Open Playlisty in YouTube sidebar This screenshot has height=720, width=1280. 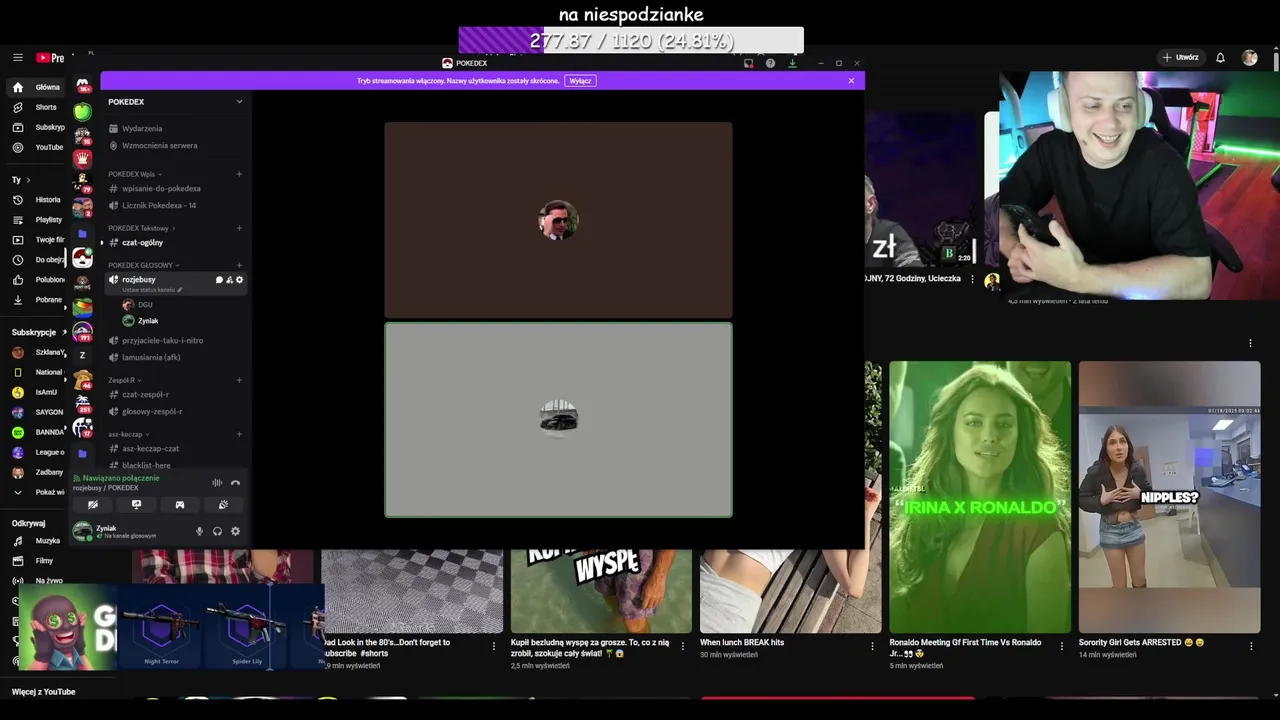point(37,220)
